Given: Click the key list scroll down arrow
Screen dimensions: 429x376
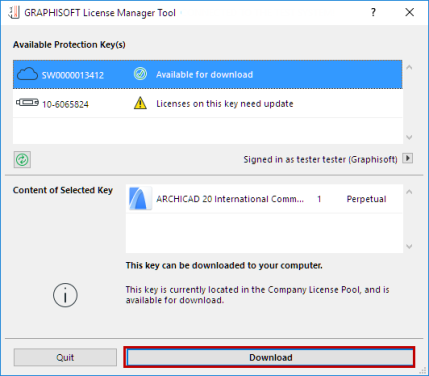Looking at the screenshot, I should click(409, 137).
